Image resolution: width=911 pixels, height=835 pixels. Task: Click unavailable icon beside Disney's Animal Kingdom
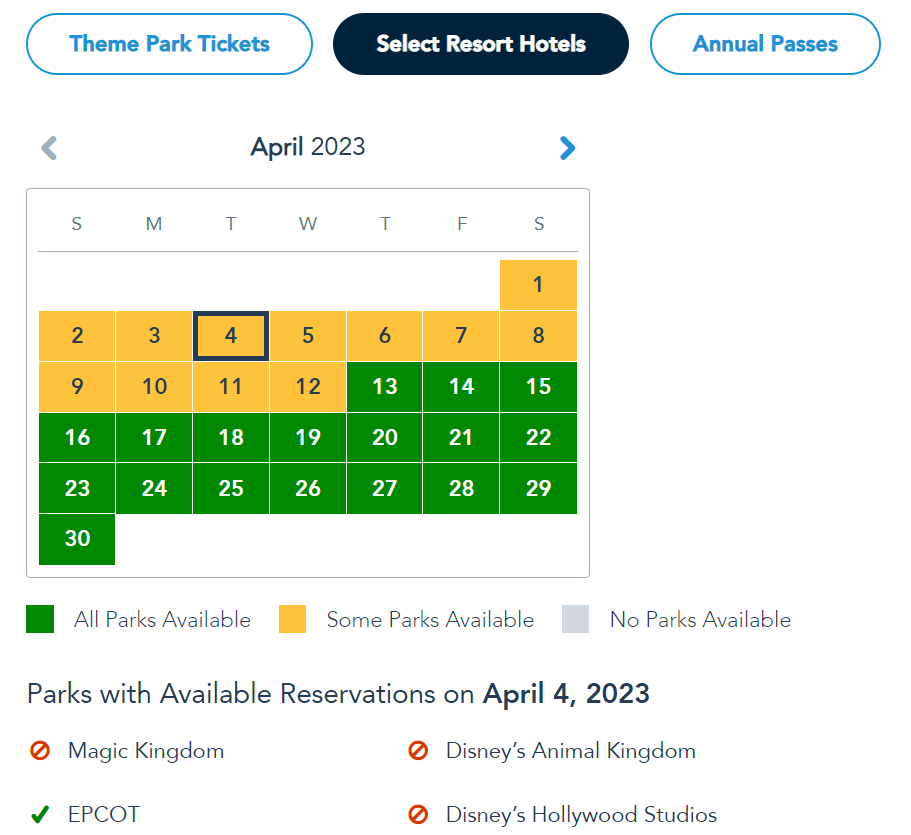418,750
